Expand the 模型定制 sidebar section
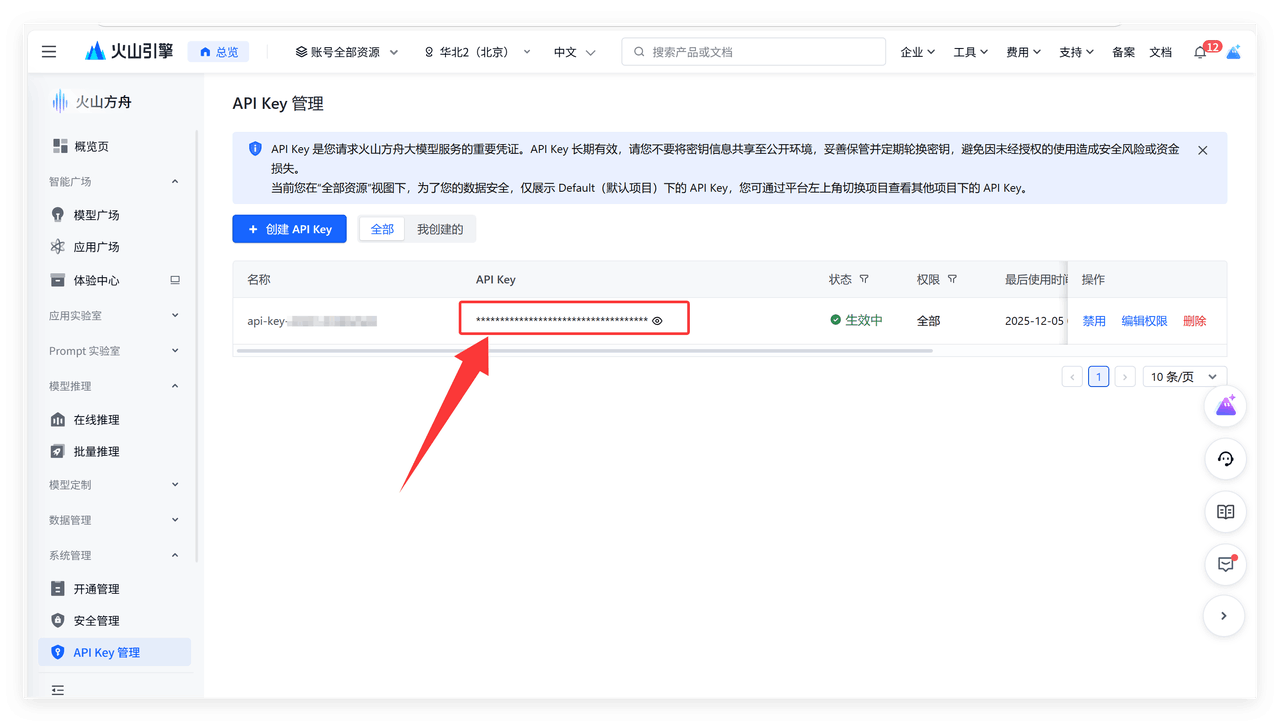 [114, 485]
